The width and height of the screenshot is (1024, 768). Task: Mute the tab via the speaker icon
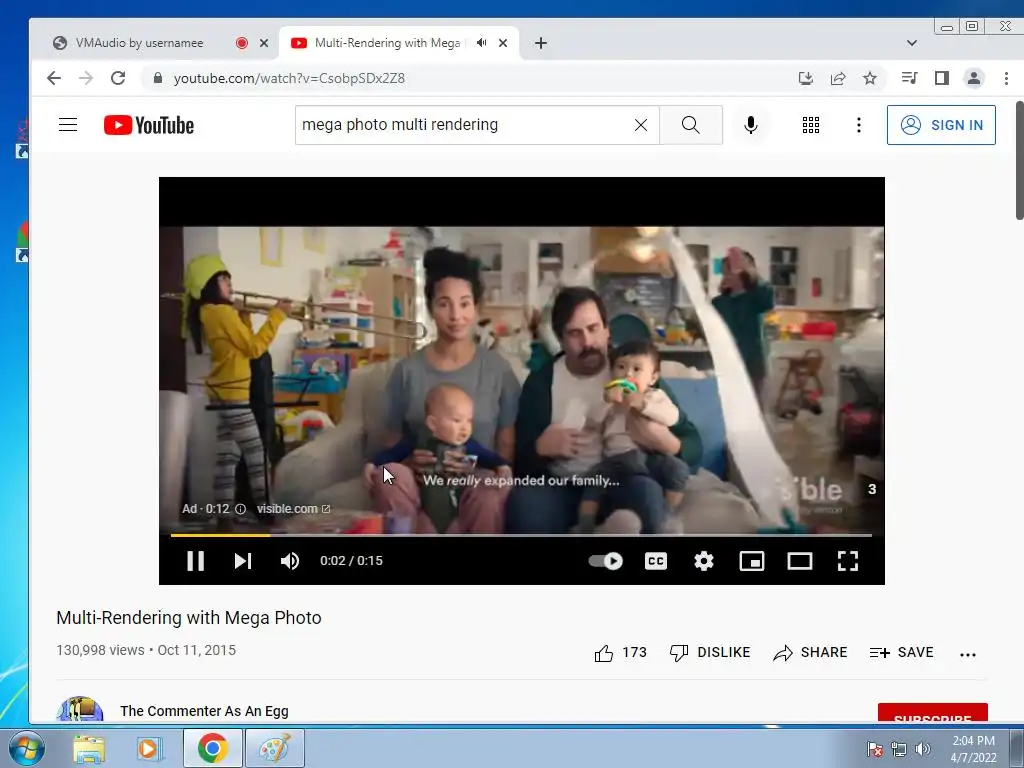click(x=482, y=43)
